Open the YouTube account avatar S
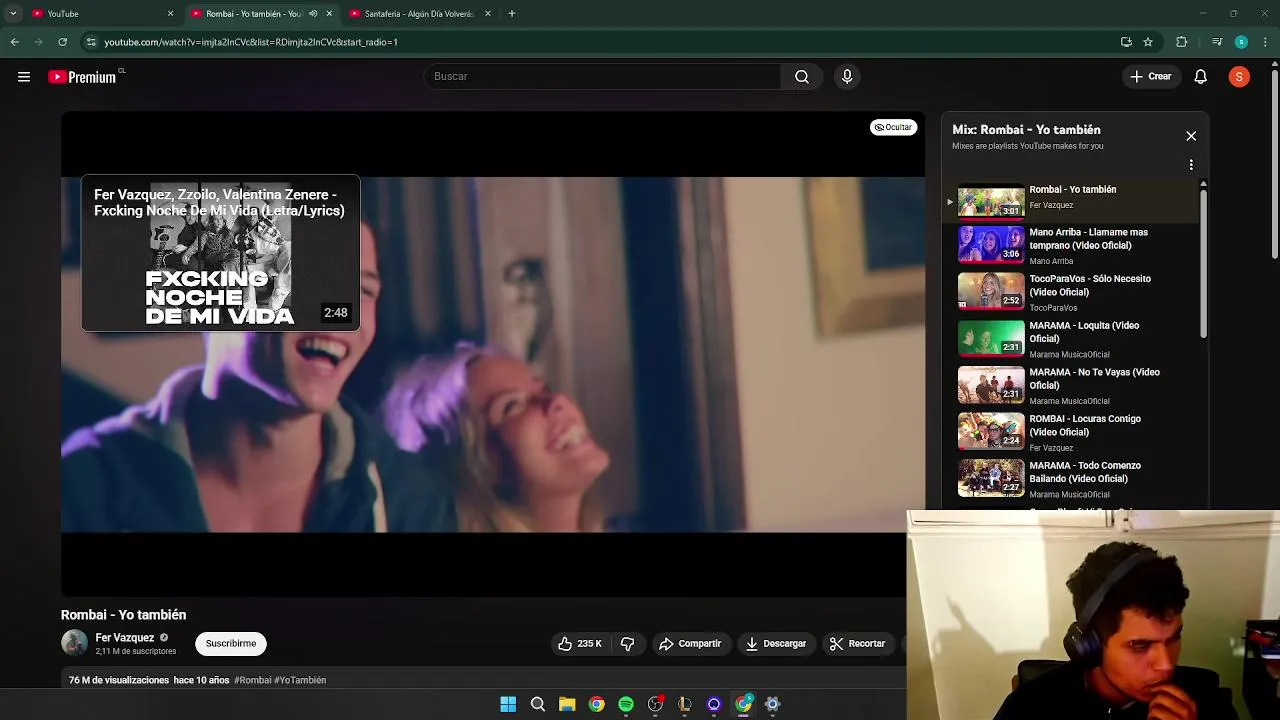The height and width of the screenshot is (720, 1280). pos(1239,77)
